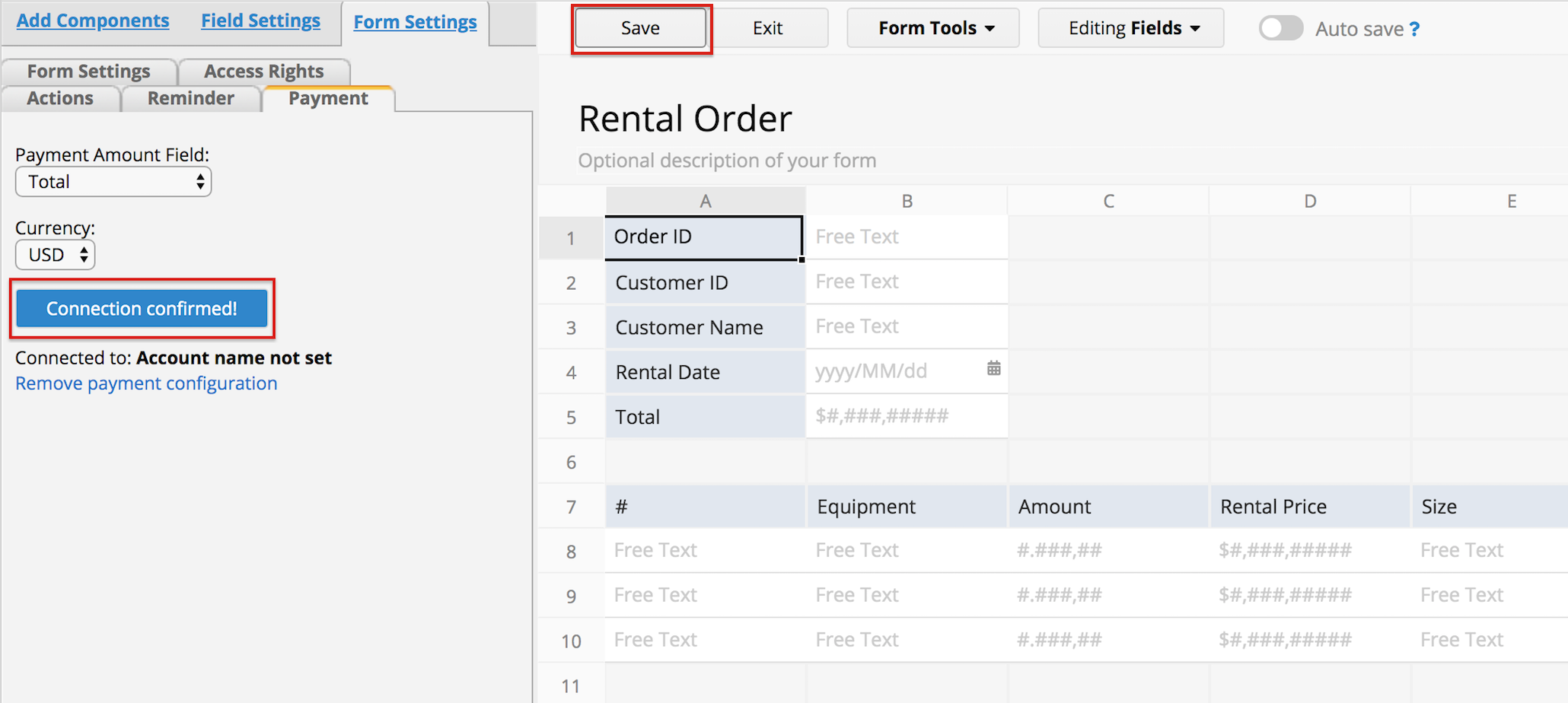Select the Amount header cell

1108,507
